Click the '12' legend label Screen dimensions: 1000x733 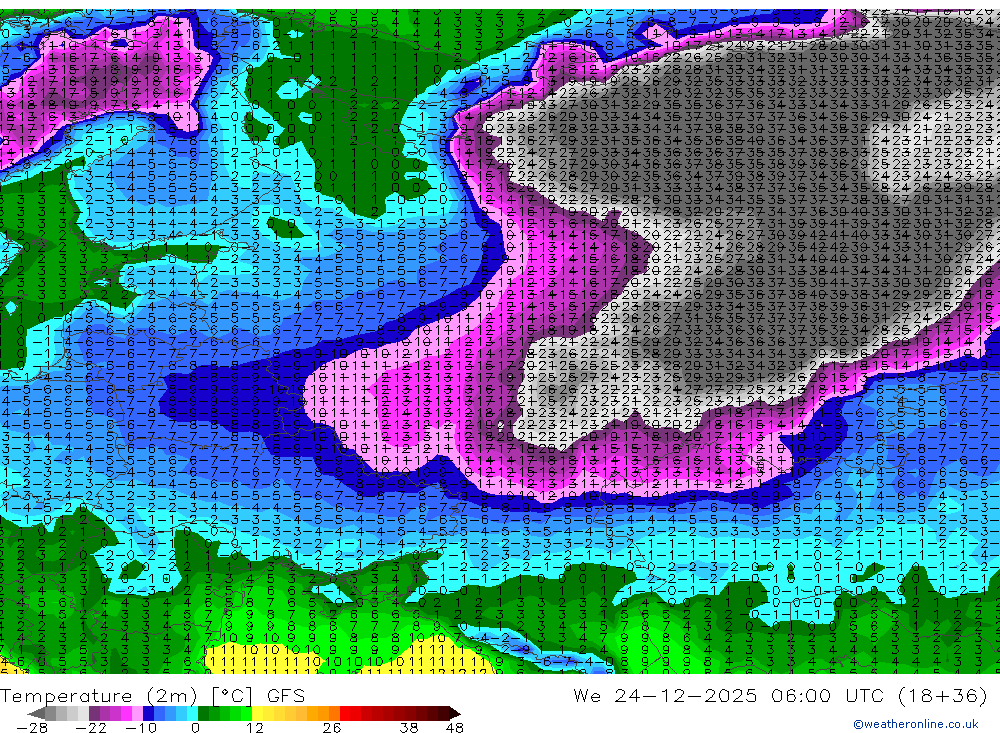pyautogui.click(x=255, y=727)
